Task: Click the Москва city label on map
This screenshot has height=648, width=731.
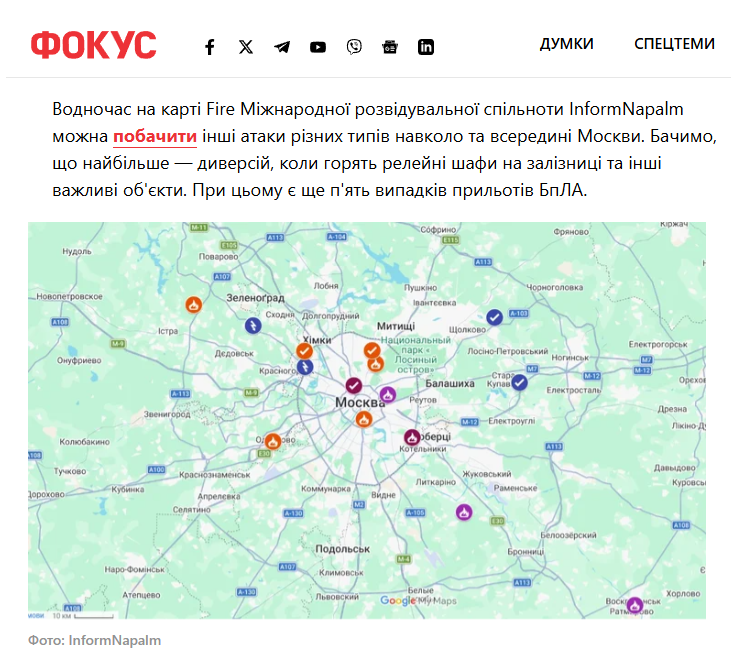Action: click(x=360, y=402)
